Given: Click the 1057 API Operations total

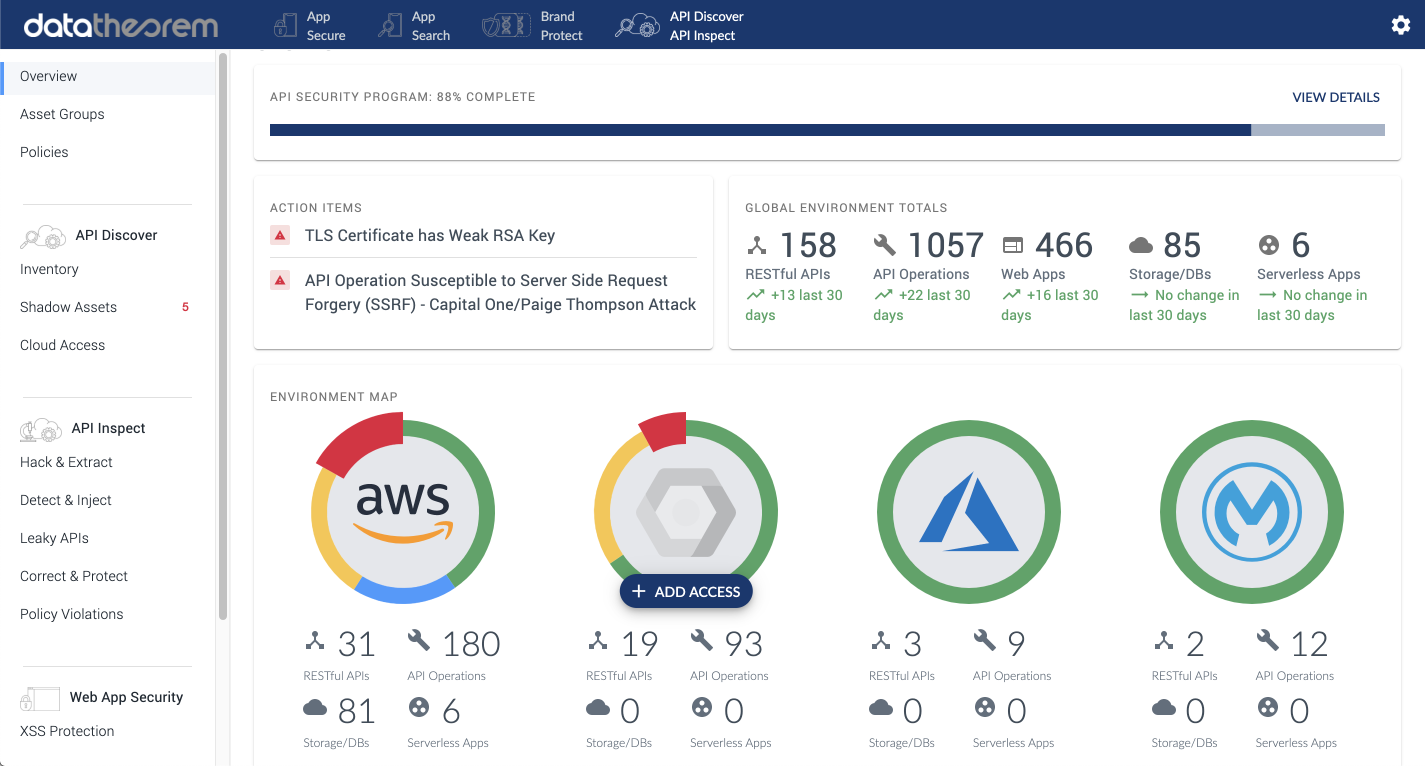Looking at the screenshot, I should [x=945, y=245].
